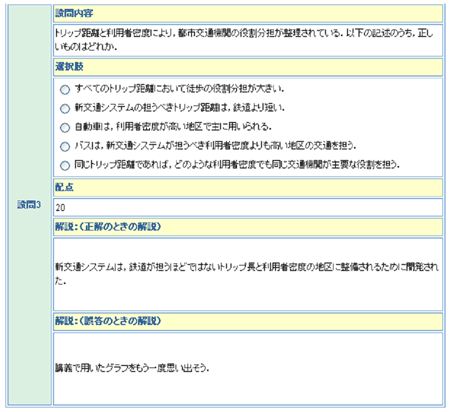Click the label text すべてのトリップ距離において徒歩
Image resolution: width=450 pixels, height=412 pixels.
[179, 89]
